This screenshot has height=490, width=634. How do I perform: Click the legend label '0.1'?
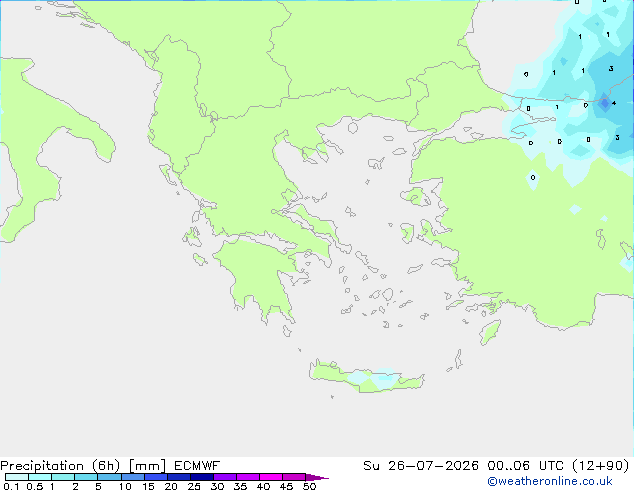[x=11, y=486]
